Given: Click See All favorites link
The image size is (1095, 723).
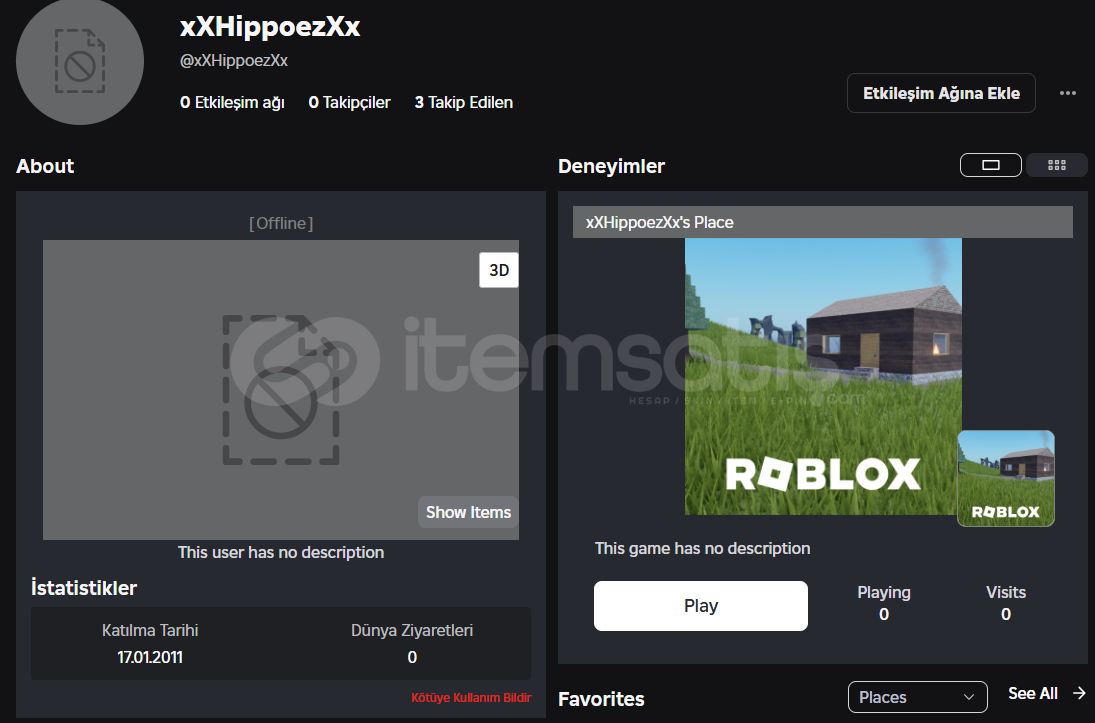Looking at the screenshot, I should tap(1033, 693).
